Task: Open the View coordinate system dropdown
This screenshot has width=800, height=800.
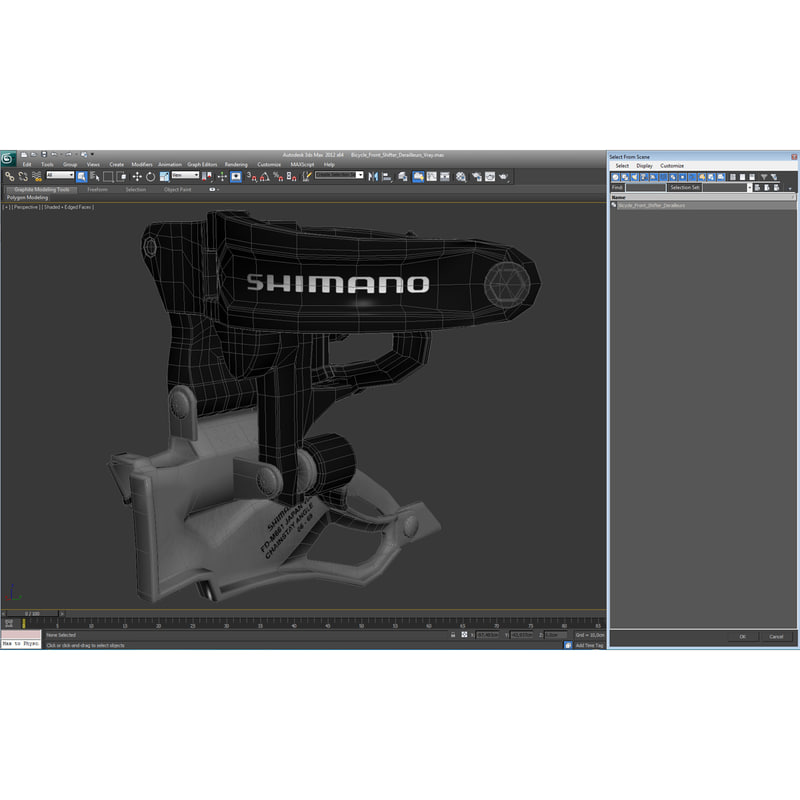Action: [185, 176]
